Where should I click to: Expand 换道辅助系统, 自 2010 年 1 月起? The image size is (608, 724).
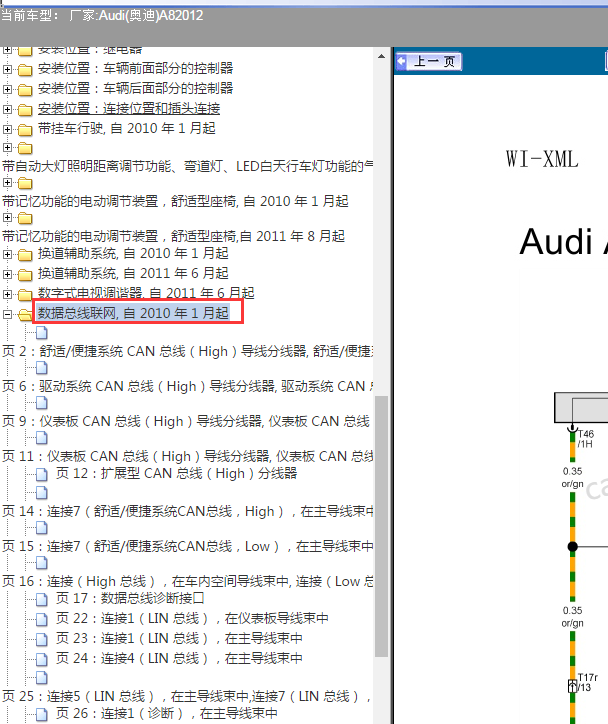click(x=7, y=254)
